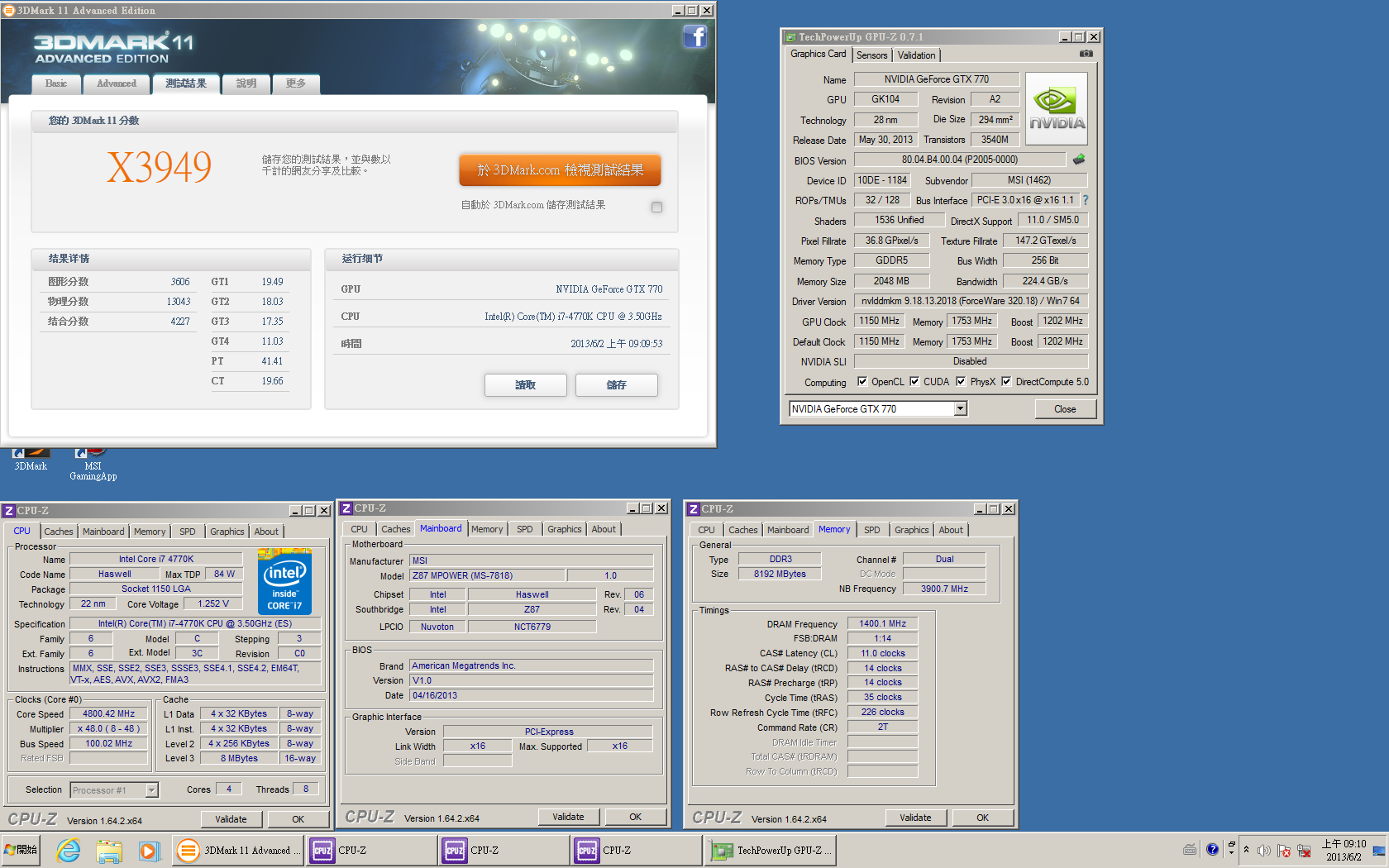Click the first CPU-Z taskbar button

(x=371, y=850)
